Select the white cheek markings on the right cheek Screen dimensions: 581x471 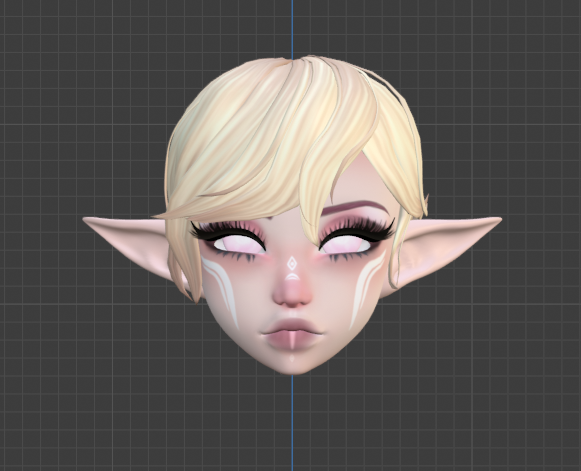click(x=366, y=287)
